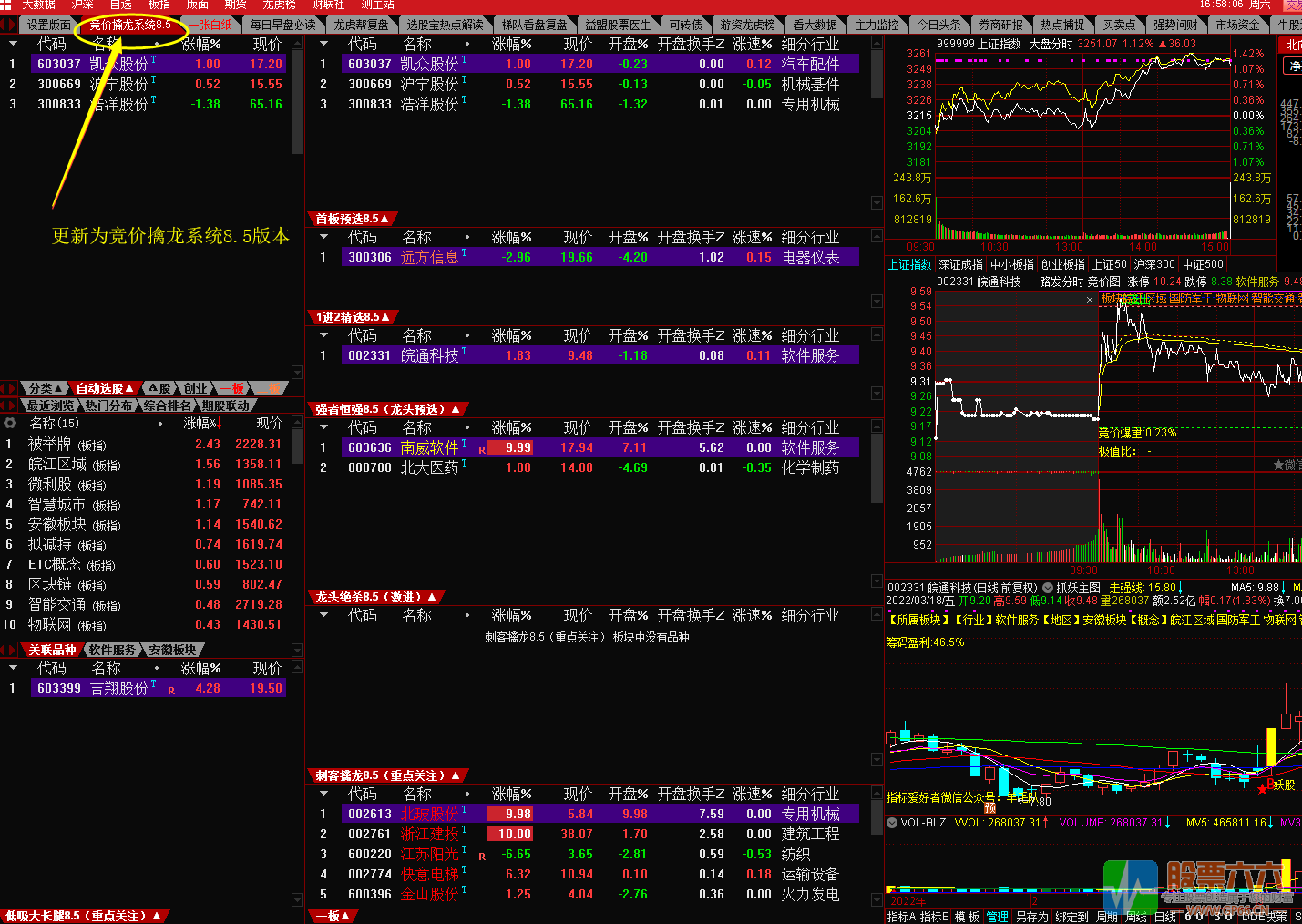Click the gear icon beside 名称(15)
The image size is (1302, 924).
click(x=10, y=423)
